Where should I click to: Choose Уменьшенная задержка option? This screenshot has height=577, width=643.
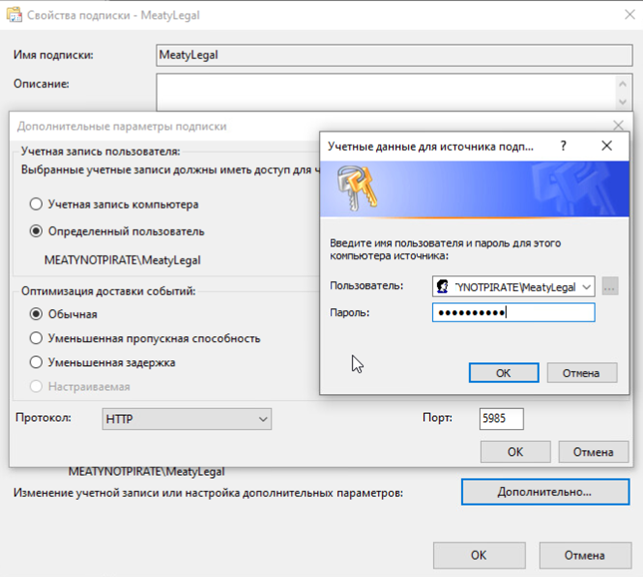pos(36,362)
